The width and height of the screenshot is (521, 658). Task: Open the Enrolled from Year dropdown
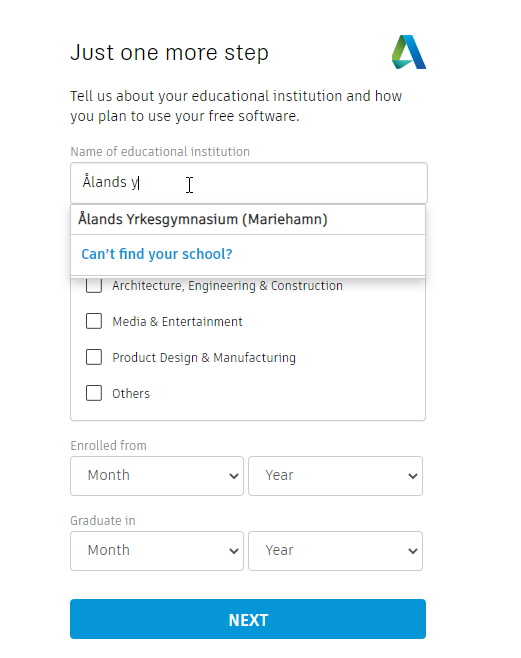click(336, 476)
